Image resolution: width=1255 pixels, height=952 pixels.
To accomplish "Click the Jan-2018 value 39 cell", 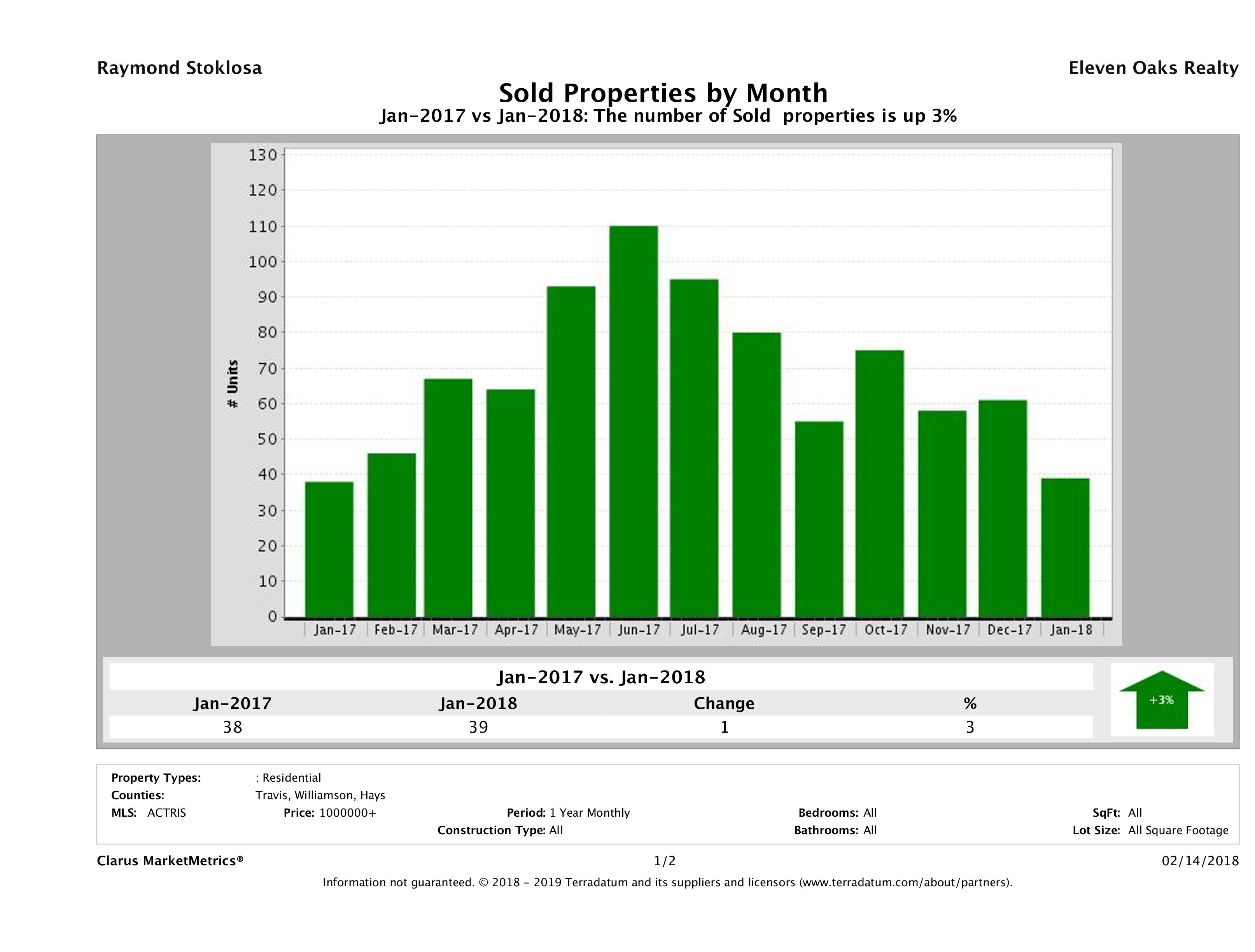I will [478, 727].
